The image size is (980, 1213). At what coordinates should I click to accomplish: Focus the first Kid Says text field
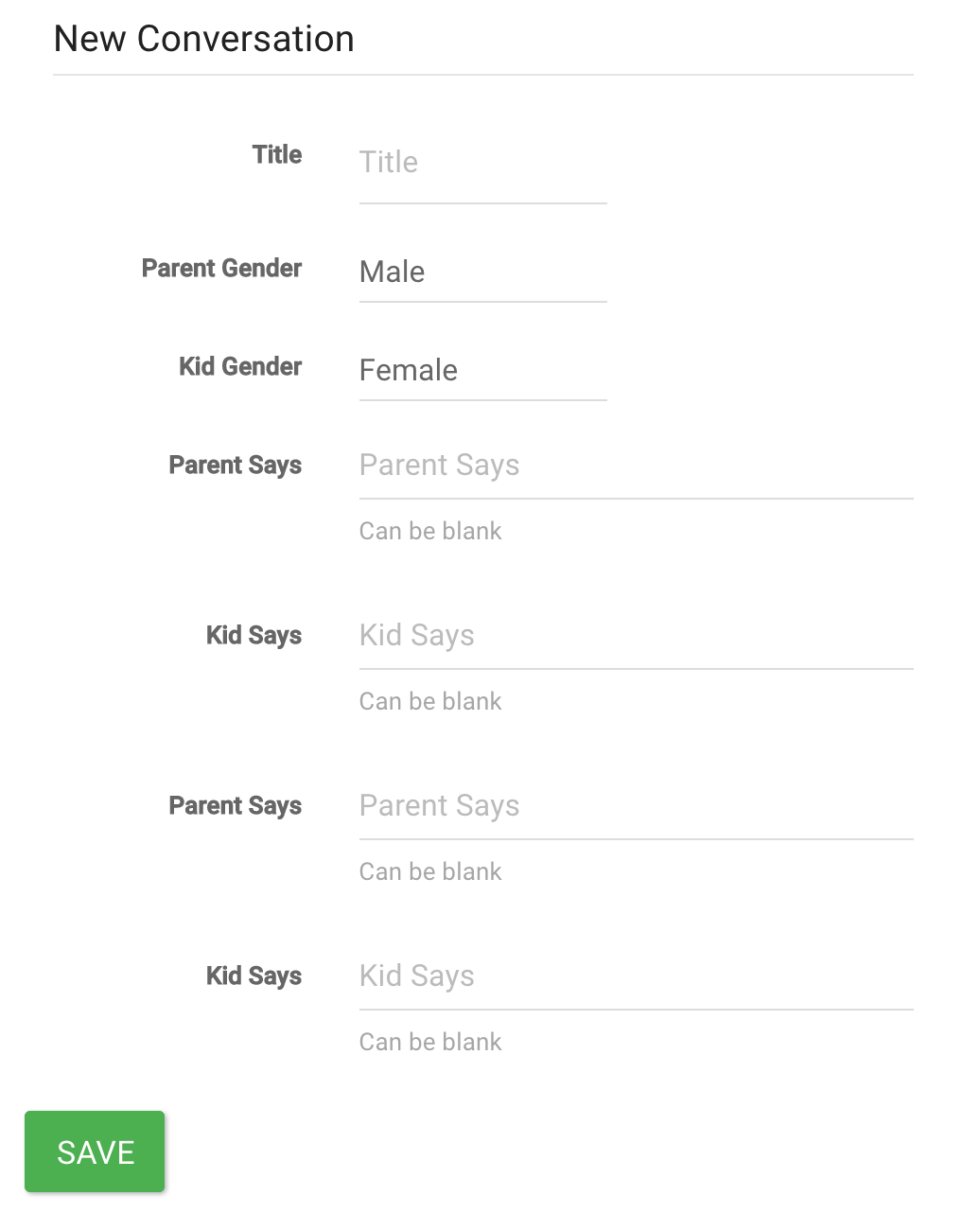click(x=636, y=636)
